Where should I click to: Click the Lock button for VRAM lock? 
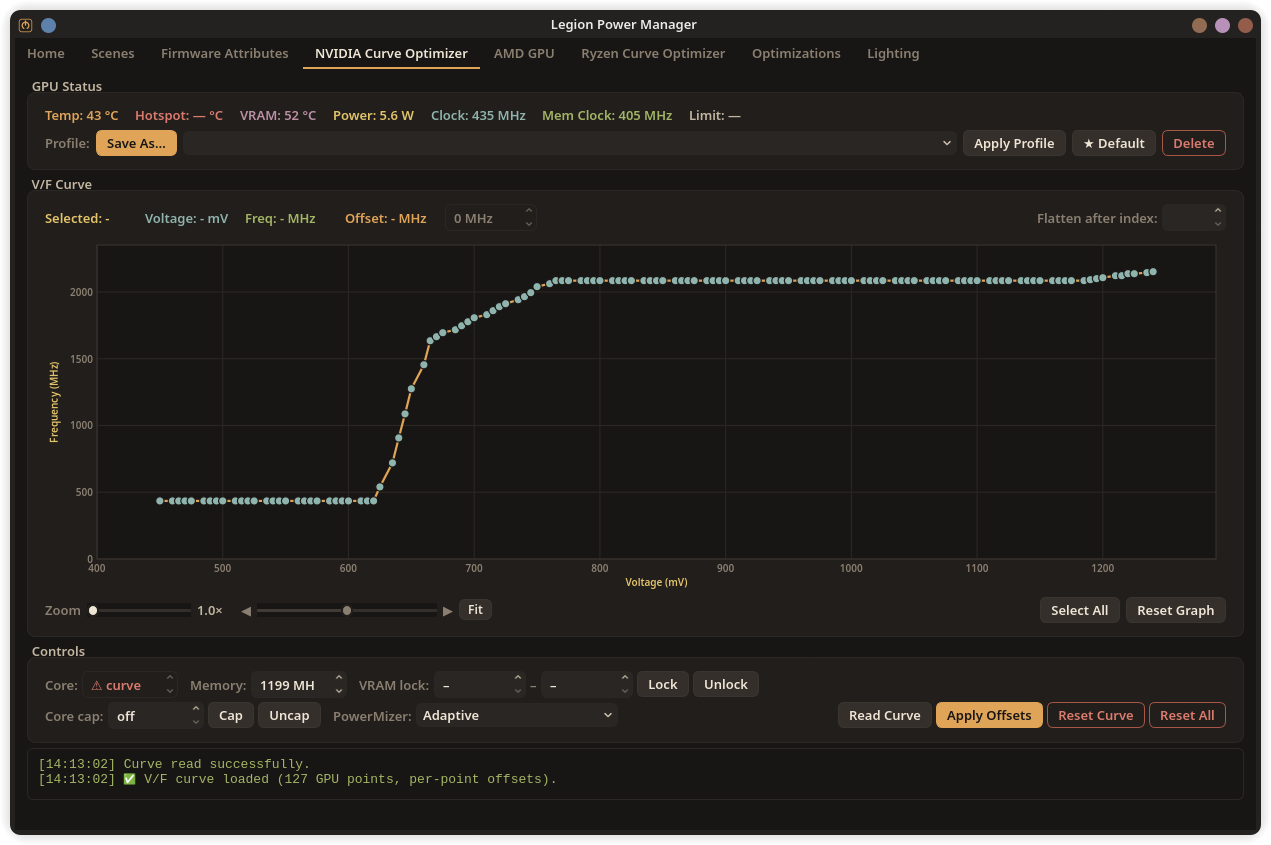click(x=662, y=685)
